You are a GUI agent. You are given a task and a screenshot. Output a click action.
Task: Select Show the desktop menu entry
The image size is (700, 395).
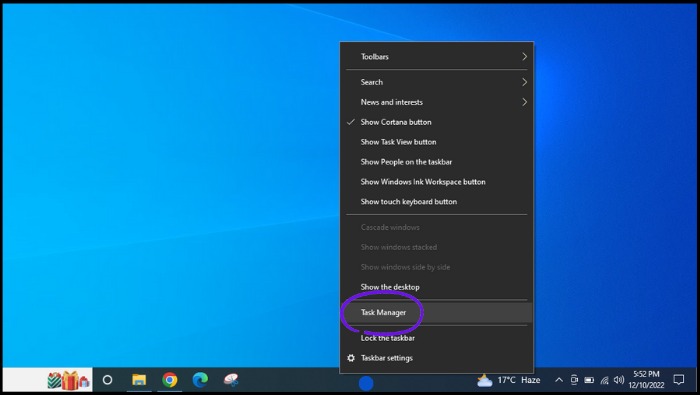click(437, 287)
